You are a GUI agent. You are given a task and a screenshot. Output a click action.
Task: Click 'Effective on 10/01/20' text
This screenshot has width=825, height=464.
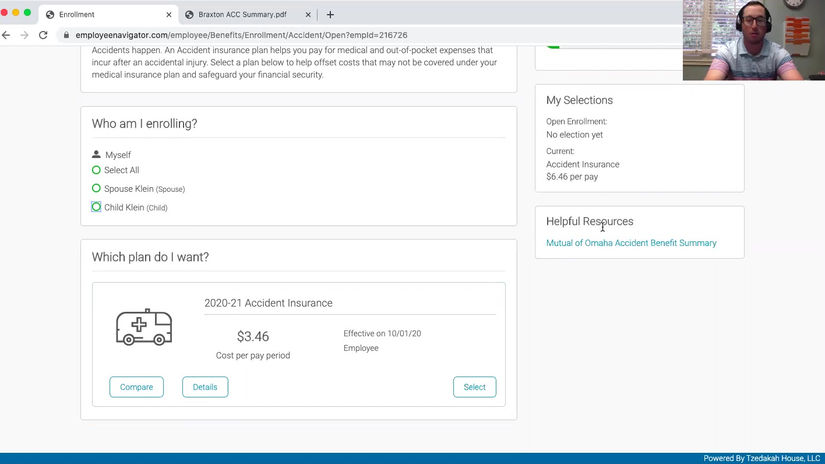382,334
